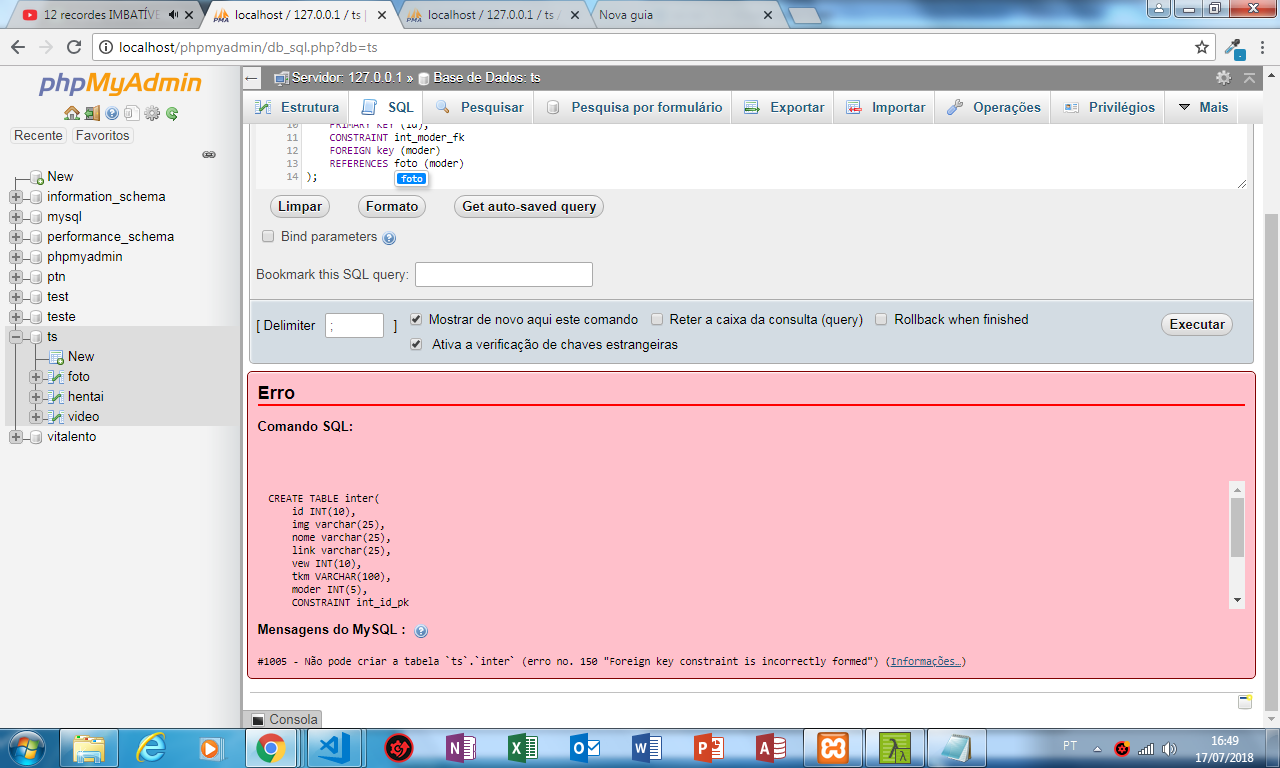Open the Informações link in error message
The image size is (1280, 768).
tap(925, 662)
